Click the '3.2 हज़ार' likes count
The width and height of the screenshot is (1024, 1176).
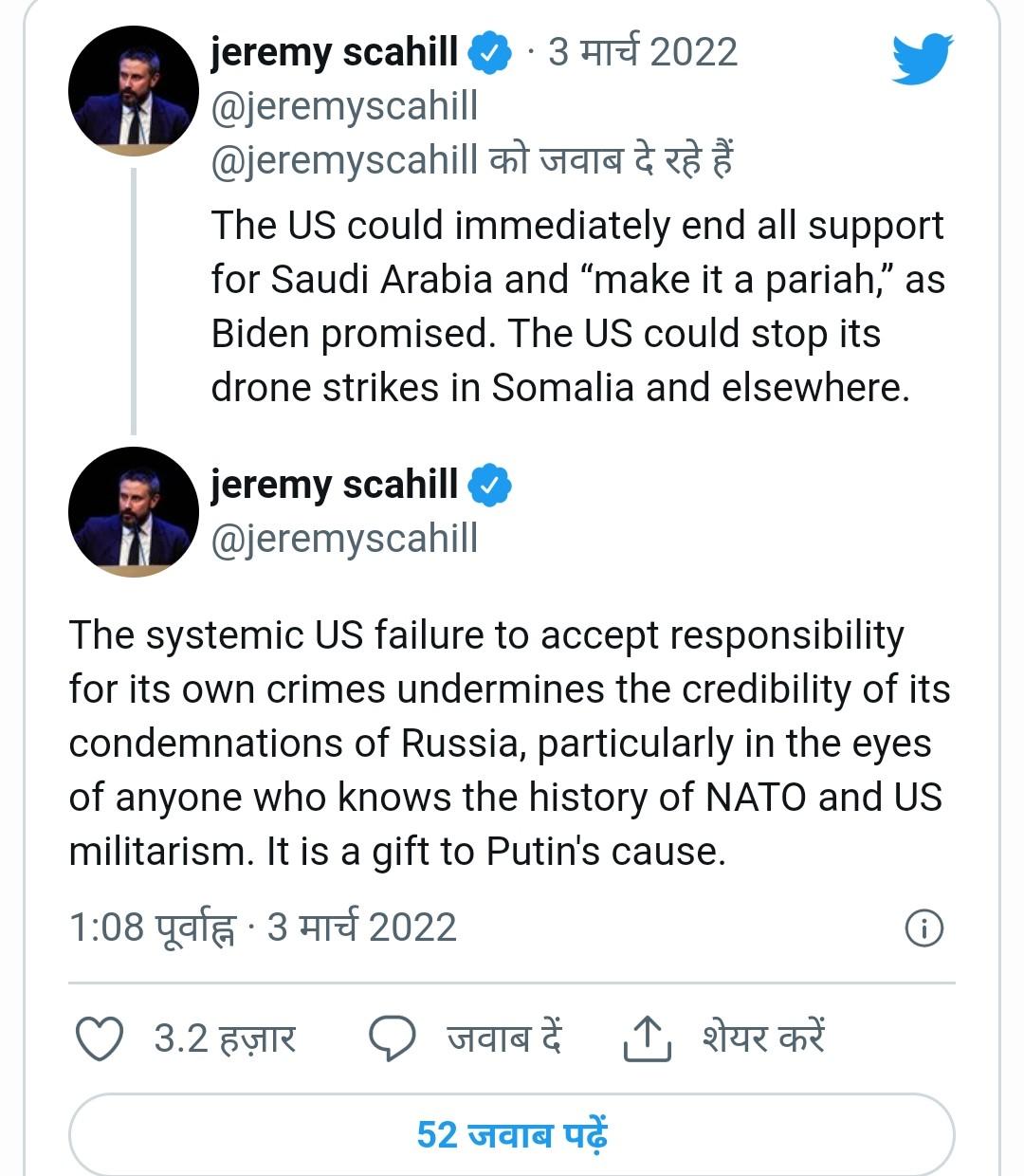point(225,1038)
